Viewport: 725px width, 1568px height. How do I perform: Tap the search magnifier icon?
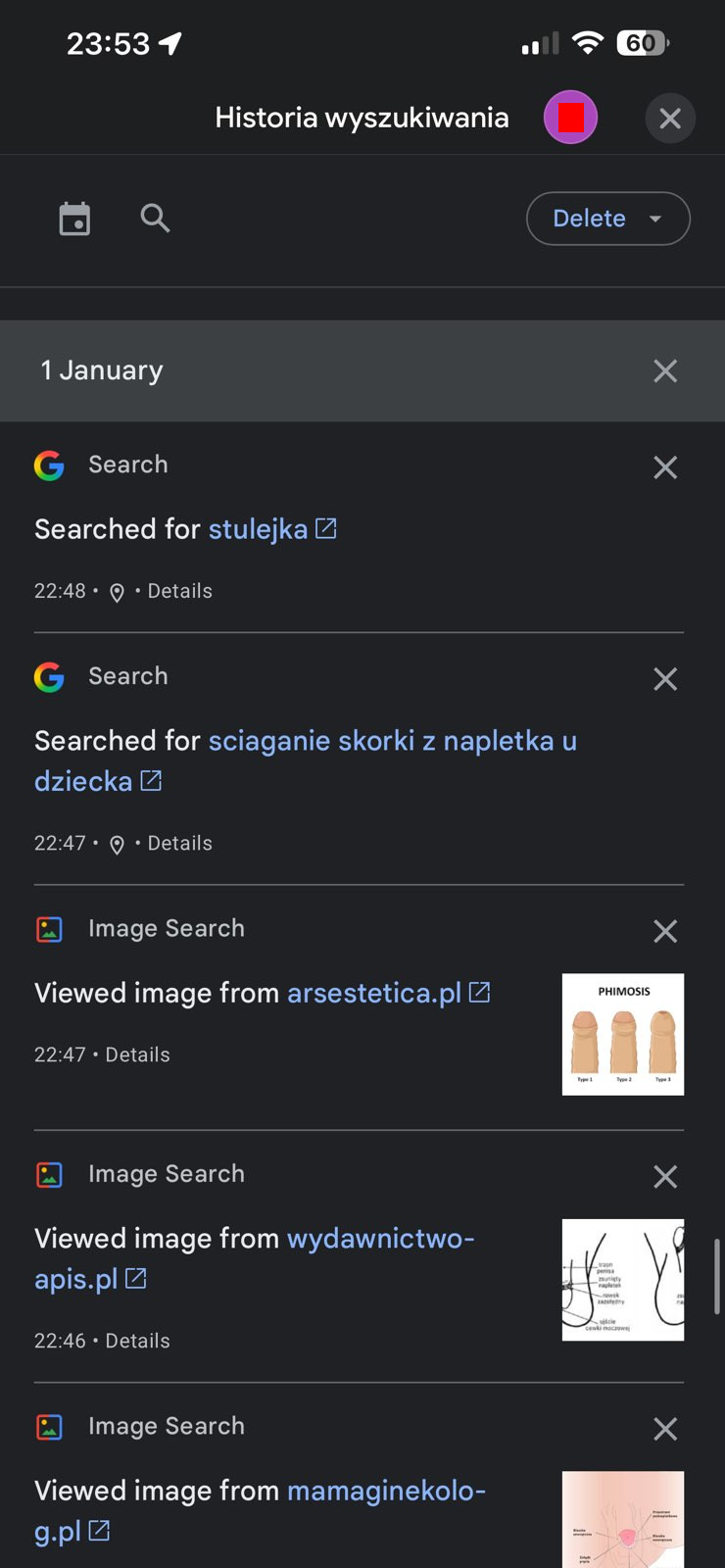pyautogui.click(x=155, y=219)
